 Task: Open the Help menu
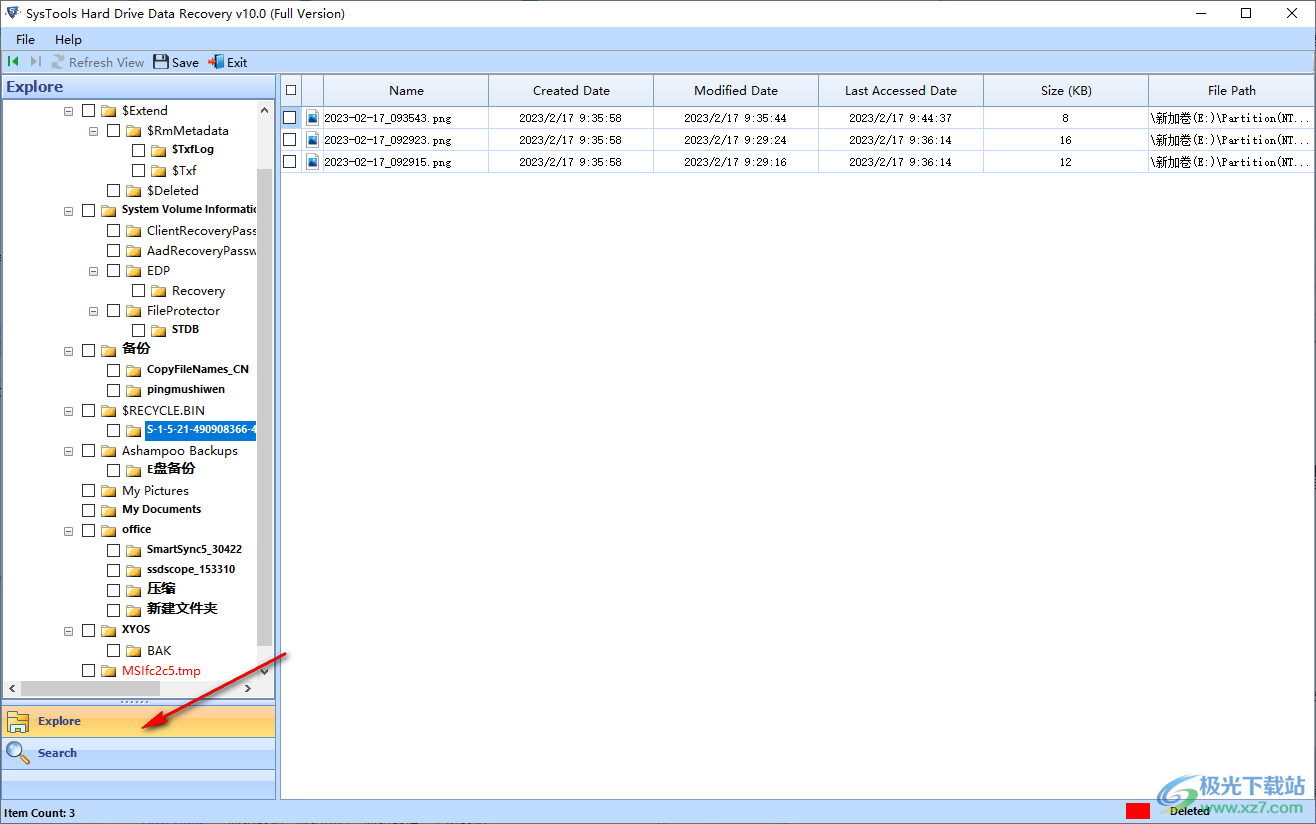pyautogui.click(x=69, y=39)
